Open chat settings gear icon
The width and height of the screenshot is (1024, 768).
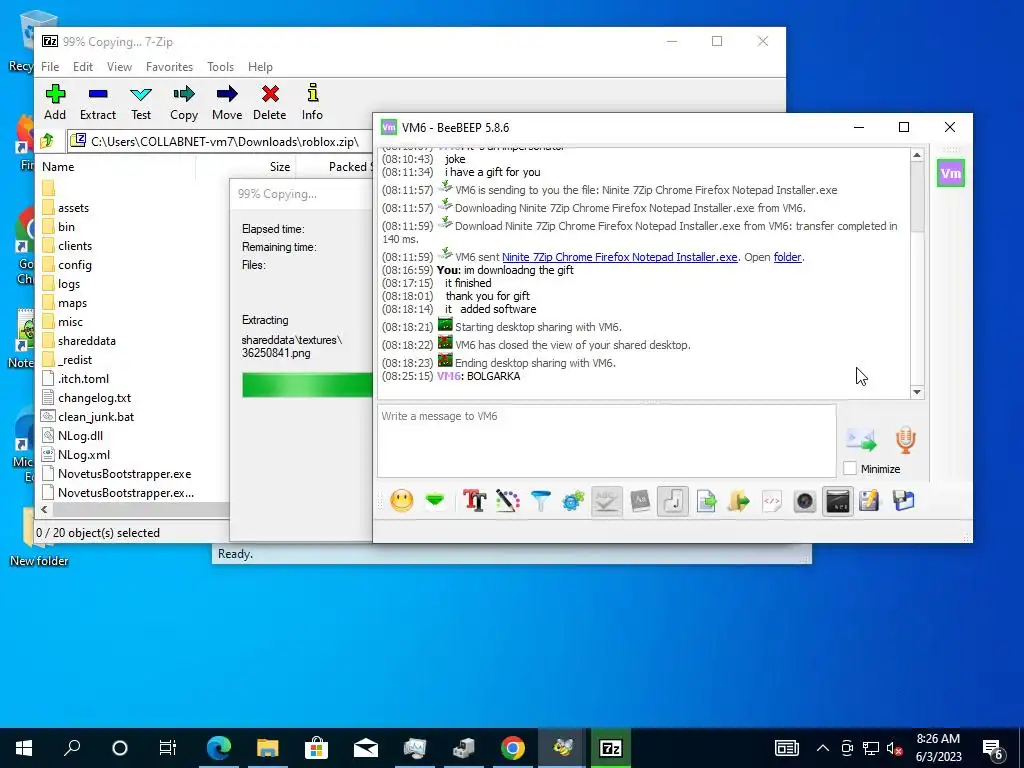coord(573,501)
